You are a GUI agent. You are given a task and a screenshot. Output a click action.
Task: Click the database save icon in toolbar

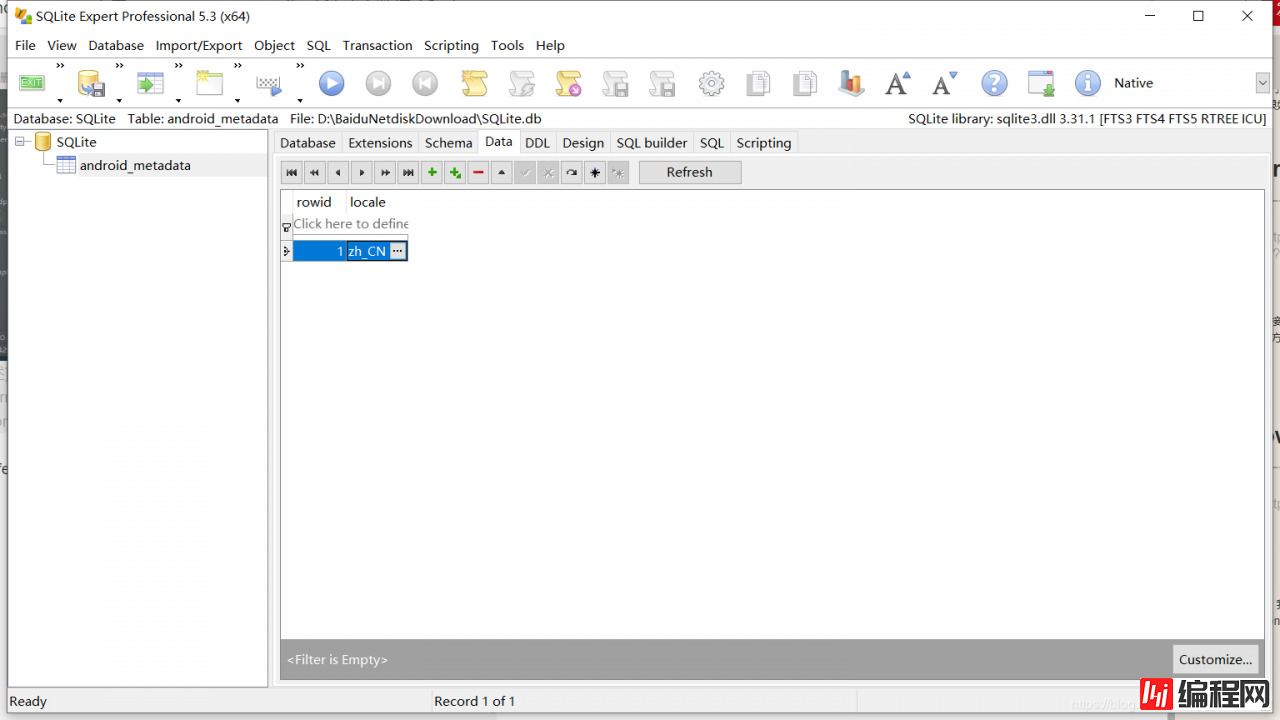[91, 83]
